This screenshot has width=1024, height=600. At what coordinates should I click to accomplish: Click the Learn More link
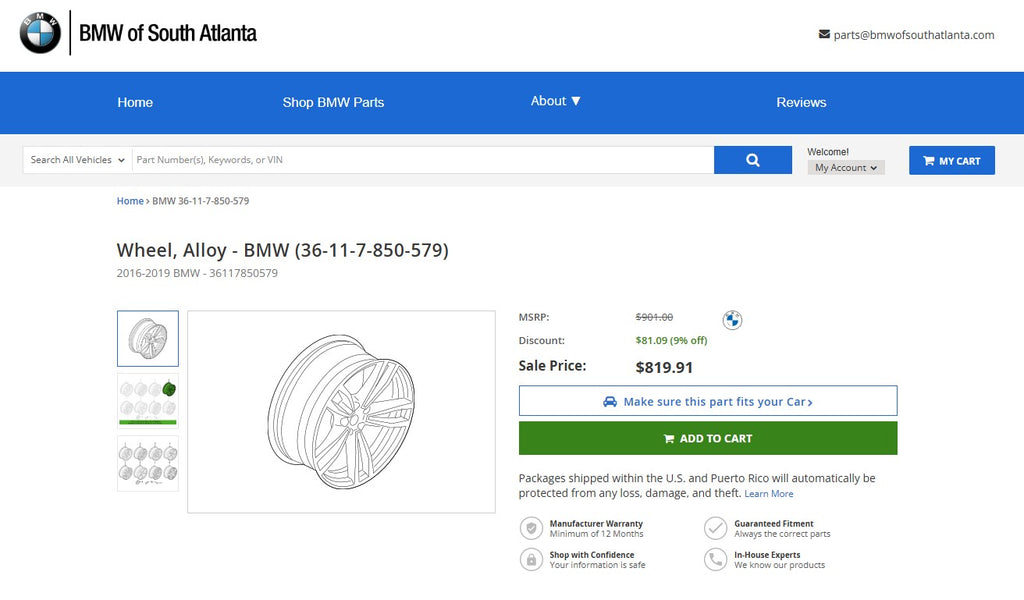point(769,494)
